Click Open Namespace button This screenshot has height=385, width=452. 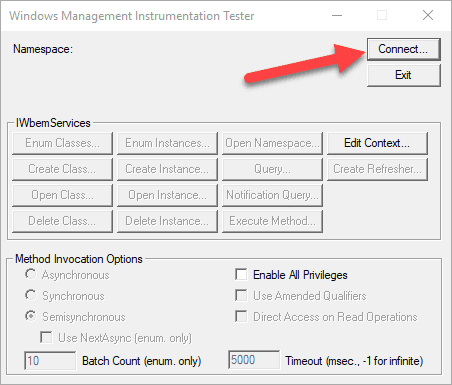click(x=272, y=143)
